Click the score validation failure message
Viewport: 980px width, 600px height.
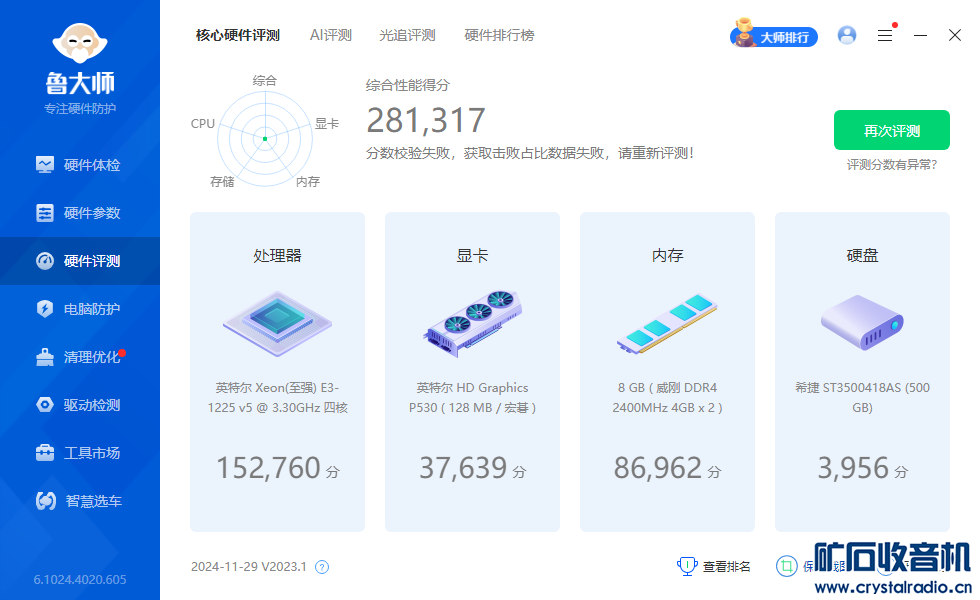point(530,153)
